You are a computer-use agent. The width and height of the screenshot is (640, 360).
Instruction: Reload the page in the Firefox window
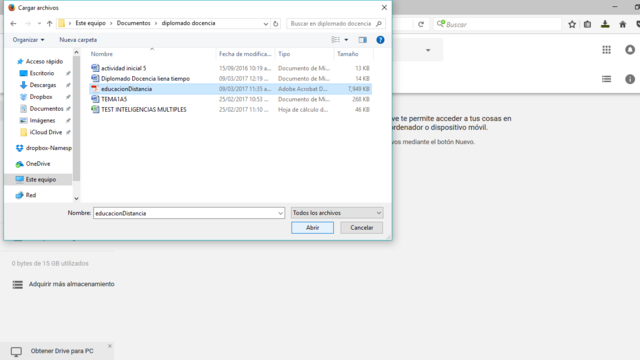point(421,24)
